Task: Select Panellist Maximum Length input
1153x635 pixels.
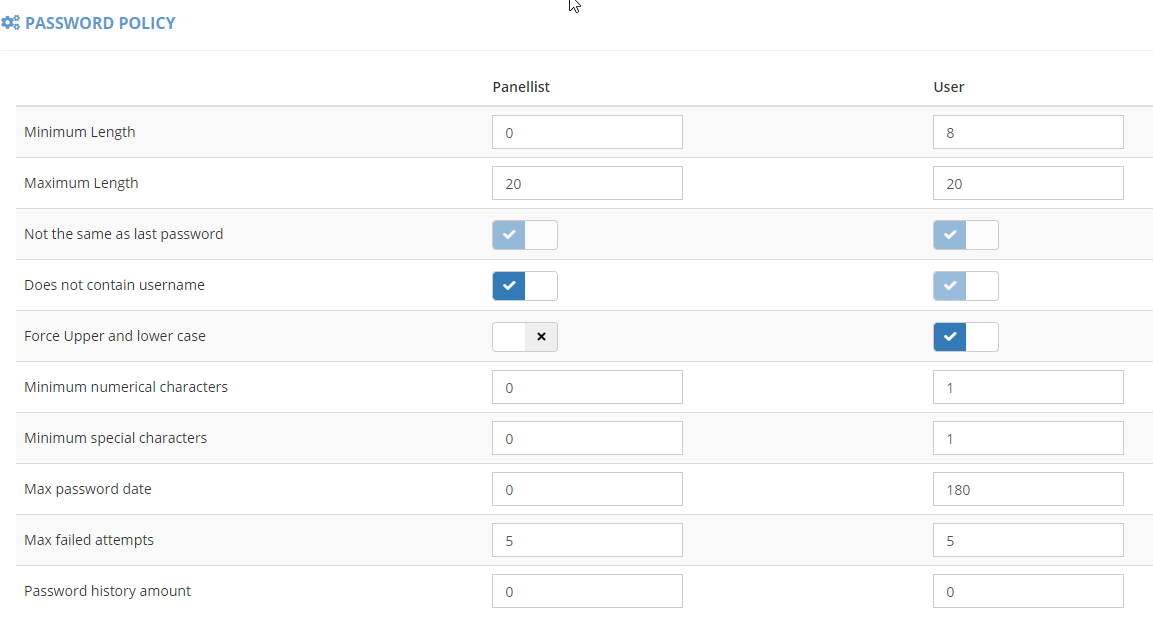Action: pyautogui.click(x=587, y=183)
